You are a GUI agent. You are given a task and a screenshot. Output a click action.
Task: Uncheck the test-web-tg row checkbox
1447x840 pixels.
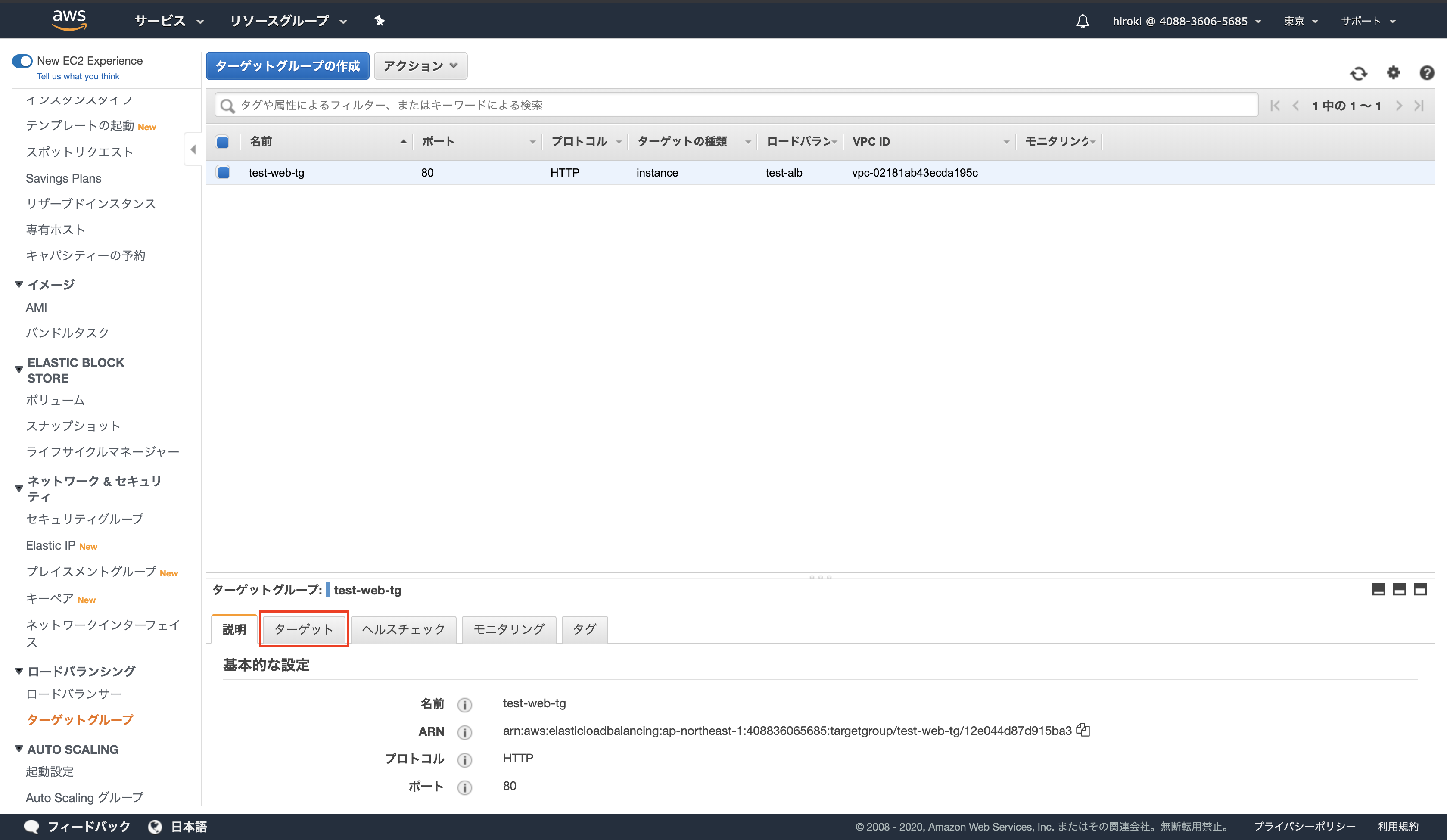point(224,172)
